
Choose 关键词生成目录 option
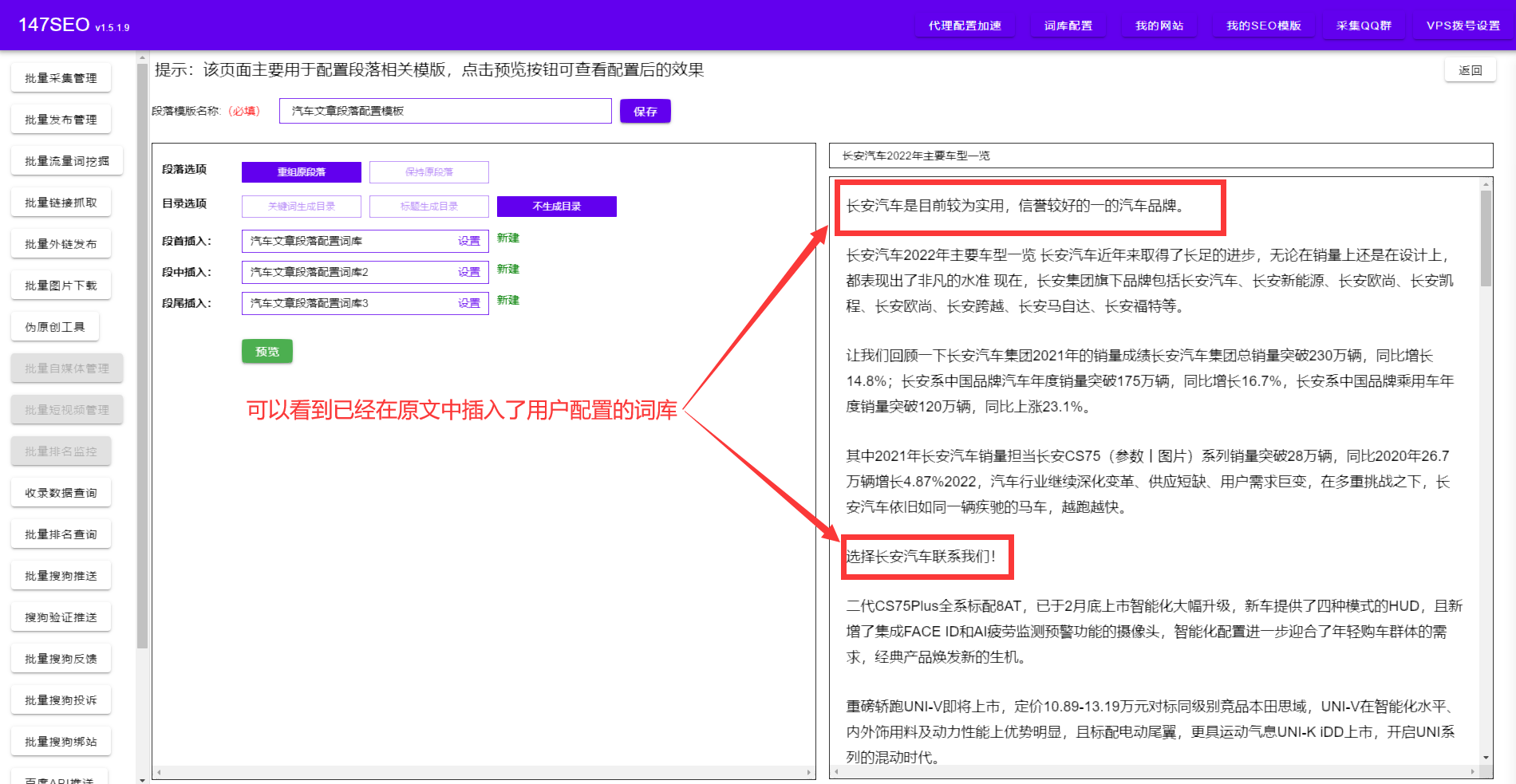tap(302, 207)
